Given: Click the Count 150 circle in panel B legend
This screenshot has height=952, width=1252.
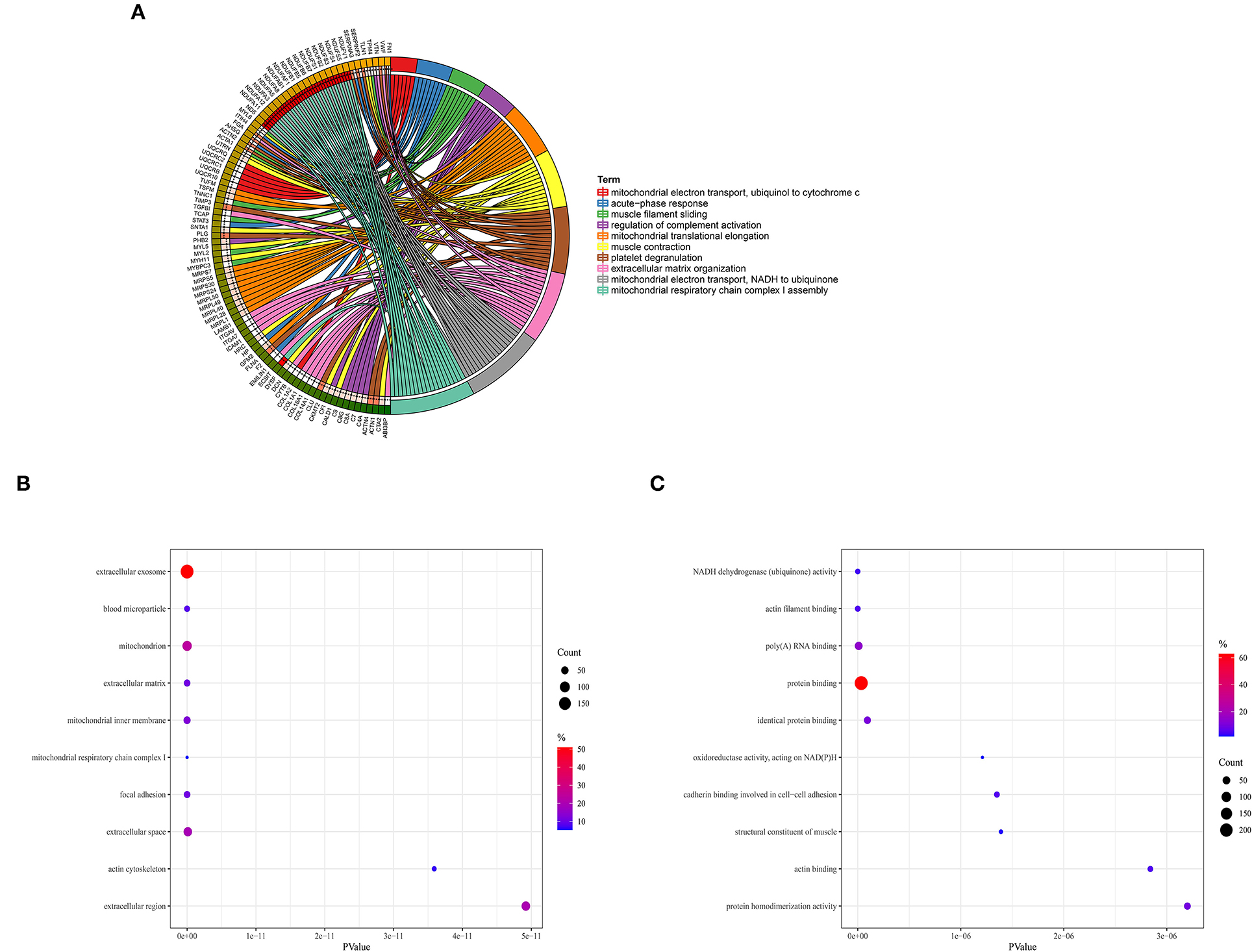Looking at the screenshot, I should click(565, 703).
